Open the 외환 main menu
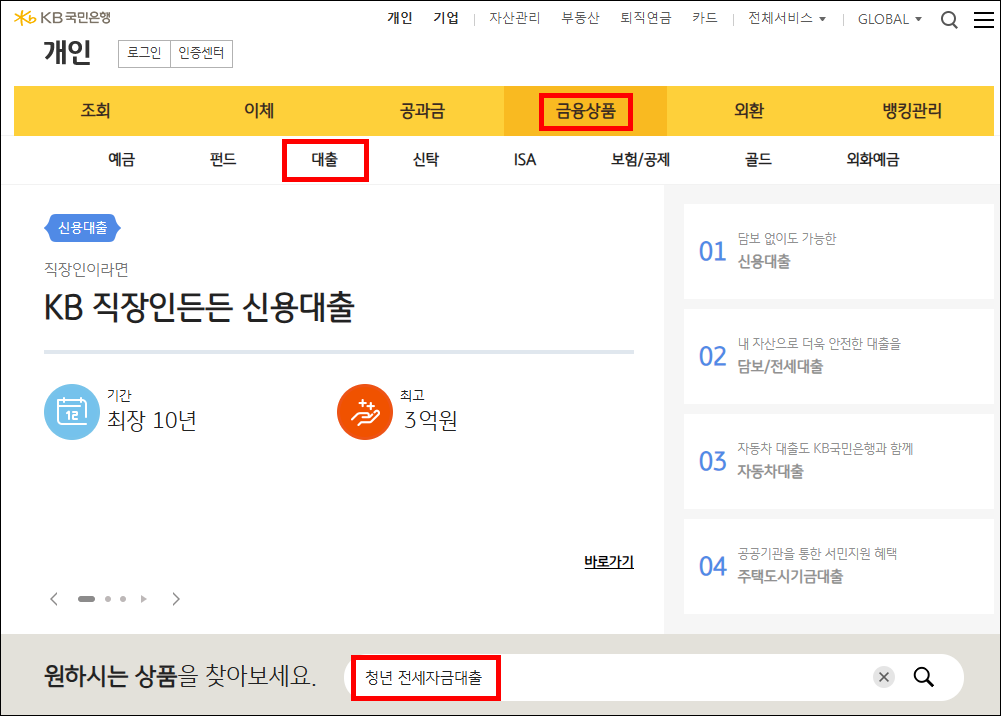This screenshot has height=716, width=1001. pyautogui.click(x=749, y=110)
